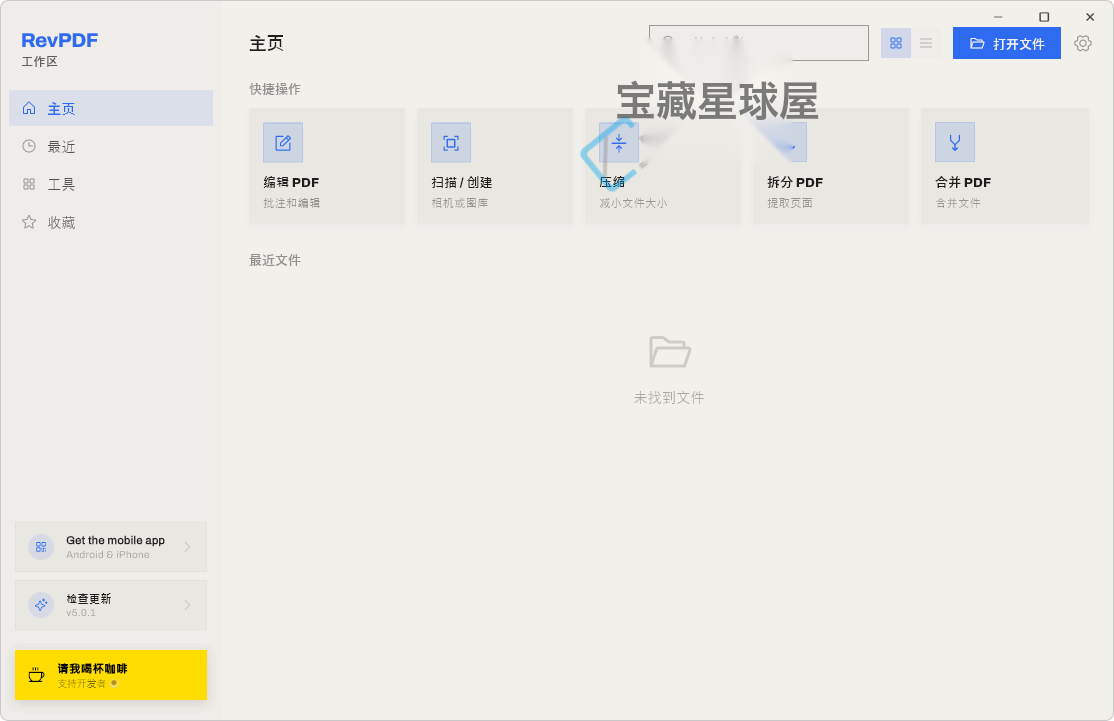The image size is (1114, 721).
Task: Open settings via gear icon
Action: tap(1083, 43)
